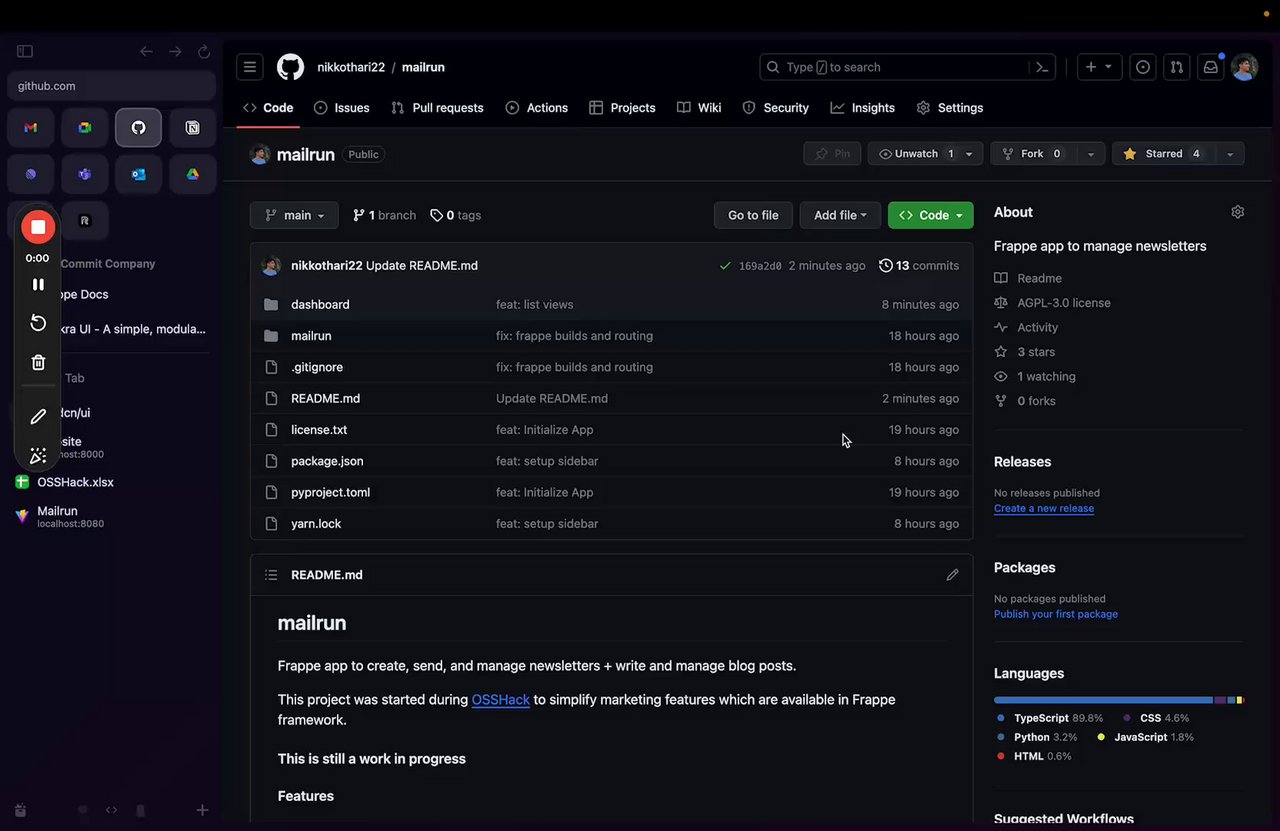
Task: Delete the recording with trash icon
Action: pyautogui.click(x=38, y=362)
